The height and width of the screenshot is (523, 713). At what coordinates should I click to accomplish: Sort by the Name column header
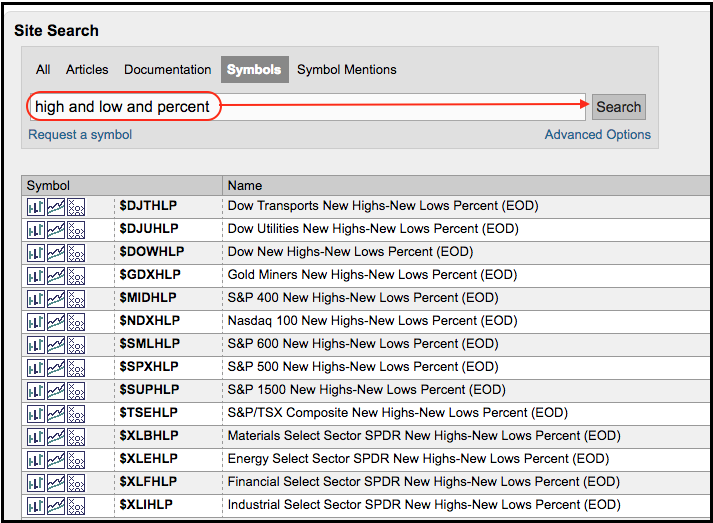coord(245,185)
